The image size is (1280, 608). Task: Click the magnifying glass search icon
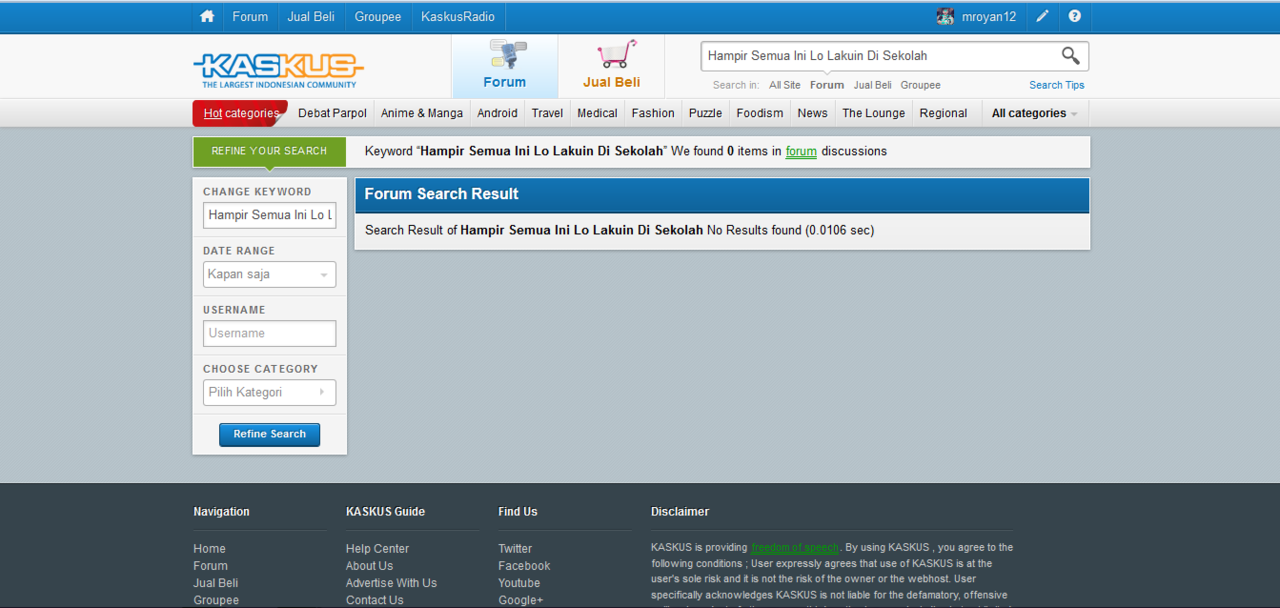[1070, 56]
